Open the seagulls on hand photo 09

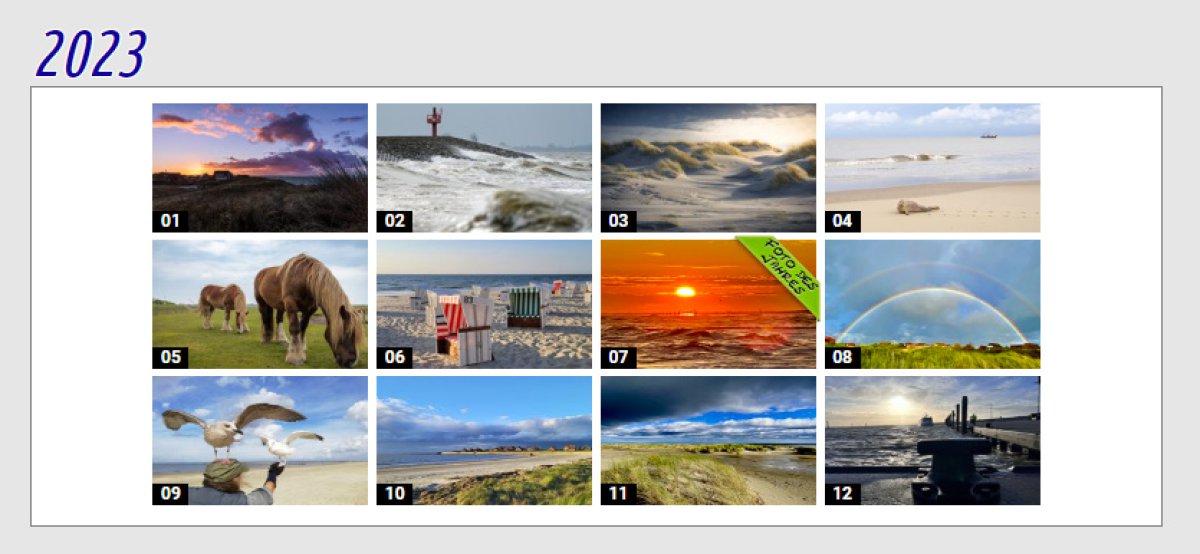pyautogui.click(x=260, y=440)
